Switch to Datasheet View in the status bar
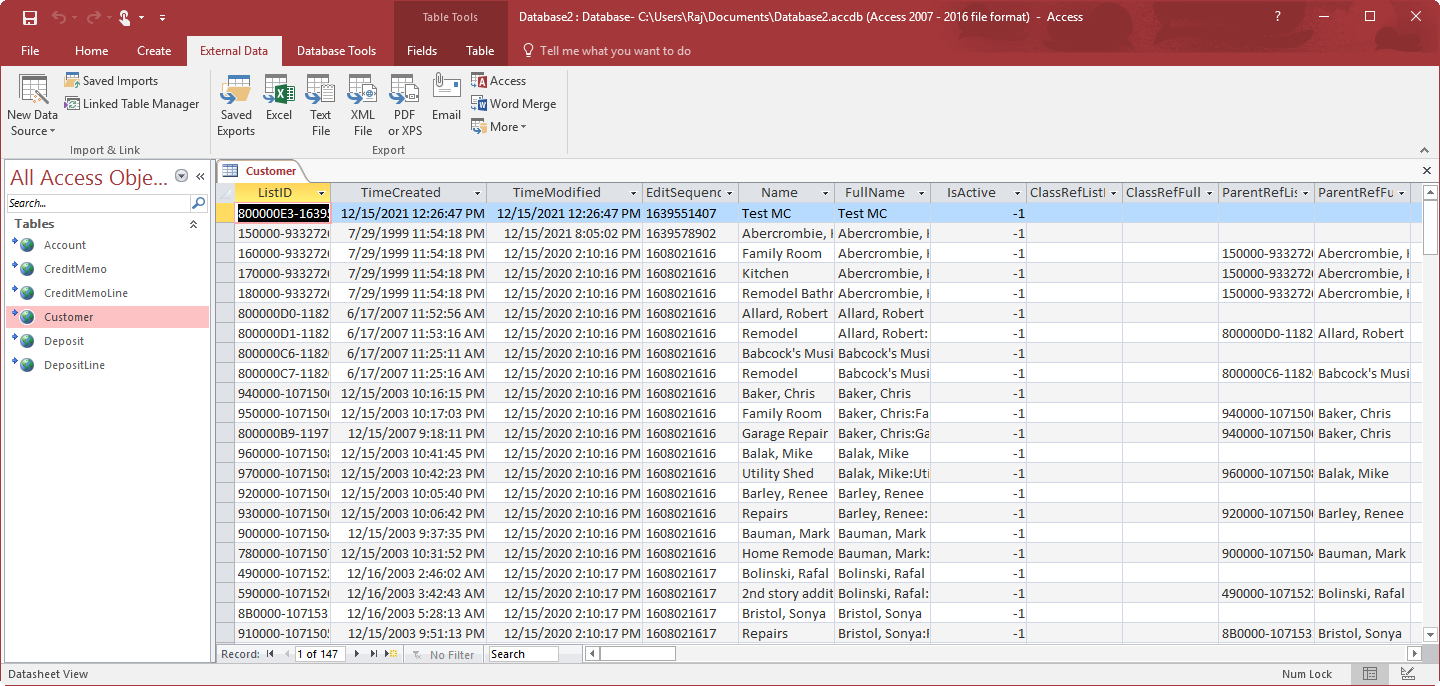1440x686 pixels. pyautogui.click(x=1370, y=674)
